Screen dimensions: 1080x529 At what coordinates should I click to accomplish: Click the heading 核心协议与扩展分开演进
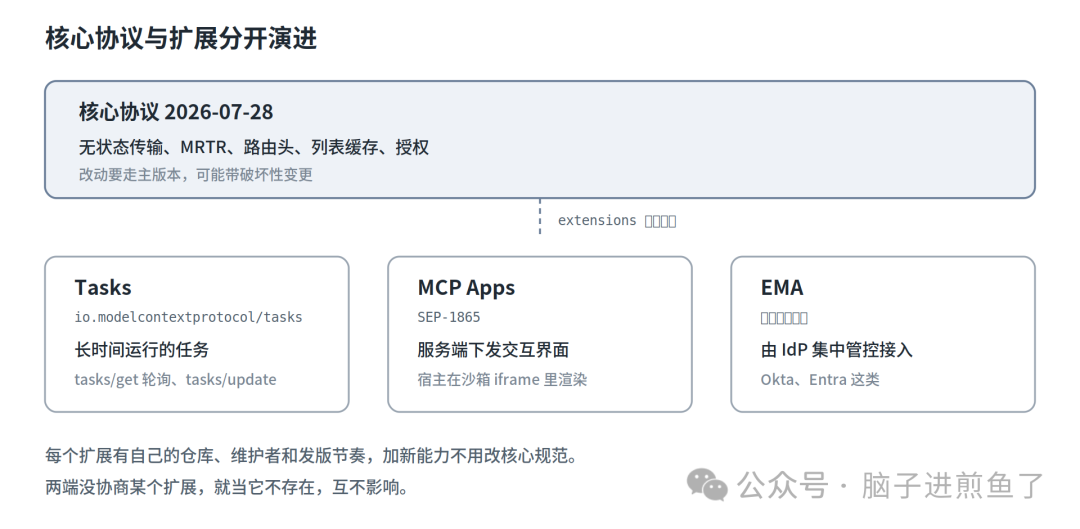coord(181,39)
